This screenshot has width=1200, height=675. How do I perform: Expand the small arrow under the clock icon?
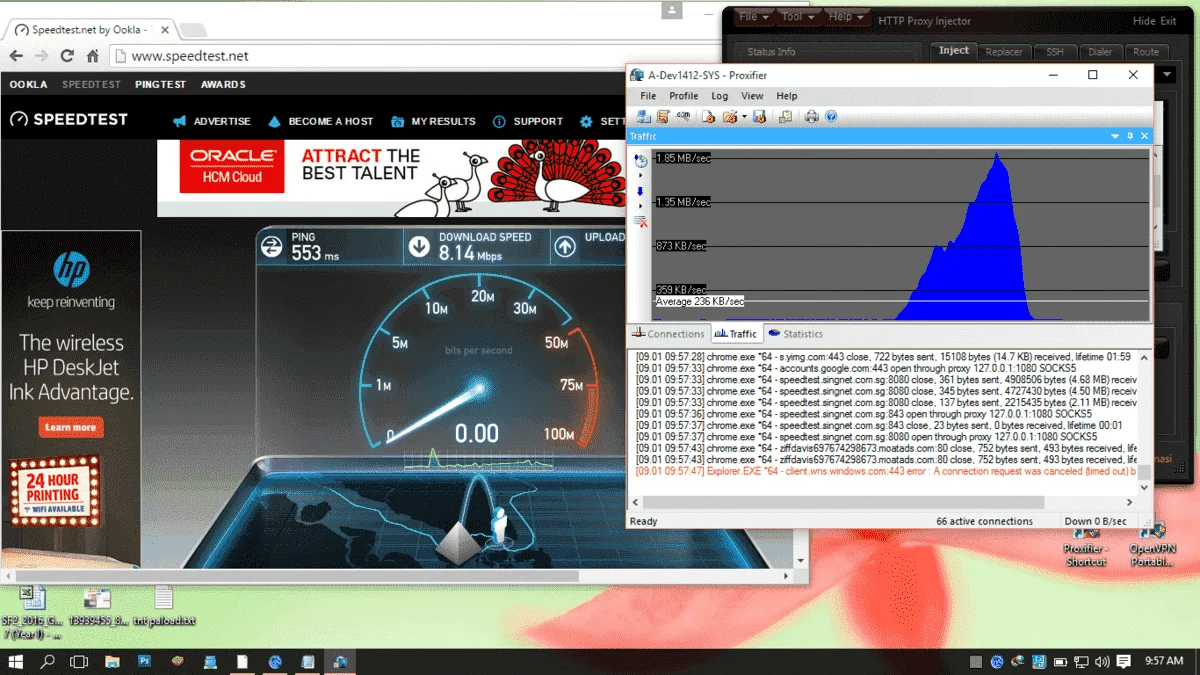(x=641, y=175)
